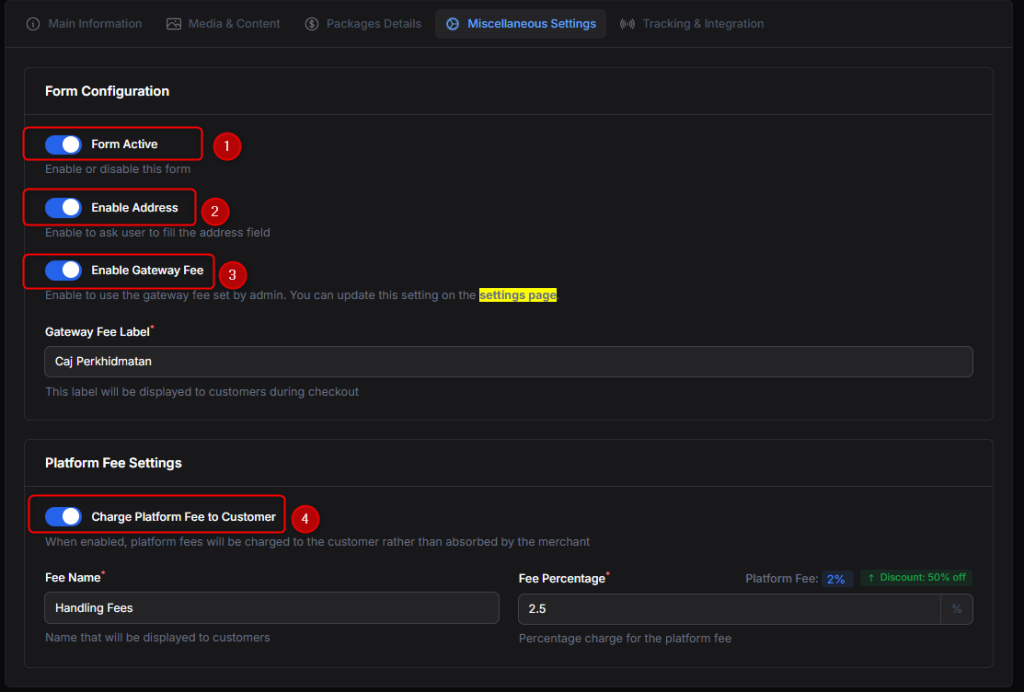1024x692 pixels.
Task: Click the Form Configuration heading
Action: (107, 91)
